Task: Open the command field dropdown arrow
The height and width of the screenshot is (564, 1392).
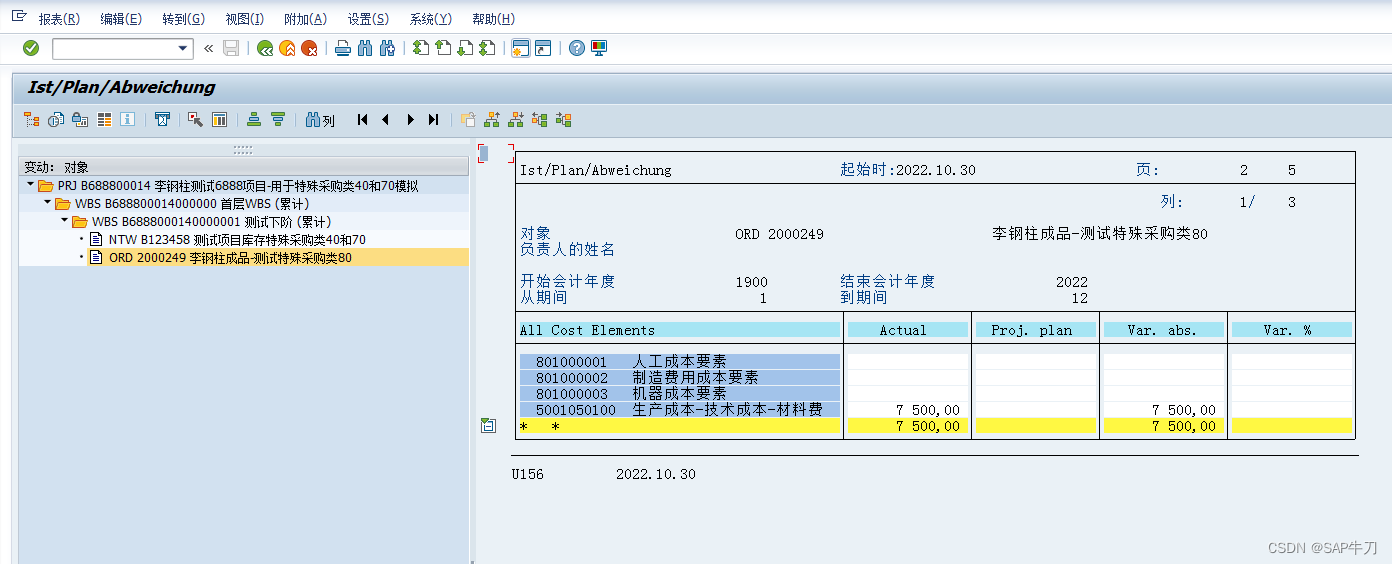Action: point(183,48)
